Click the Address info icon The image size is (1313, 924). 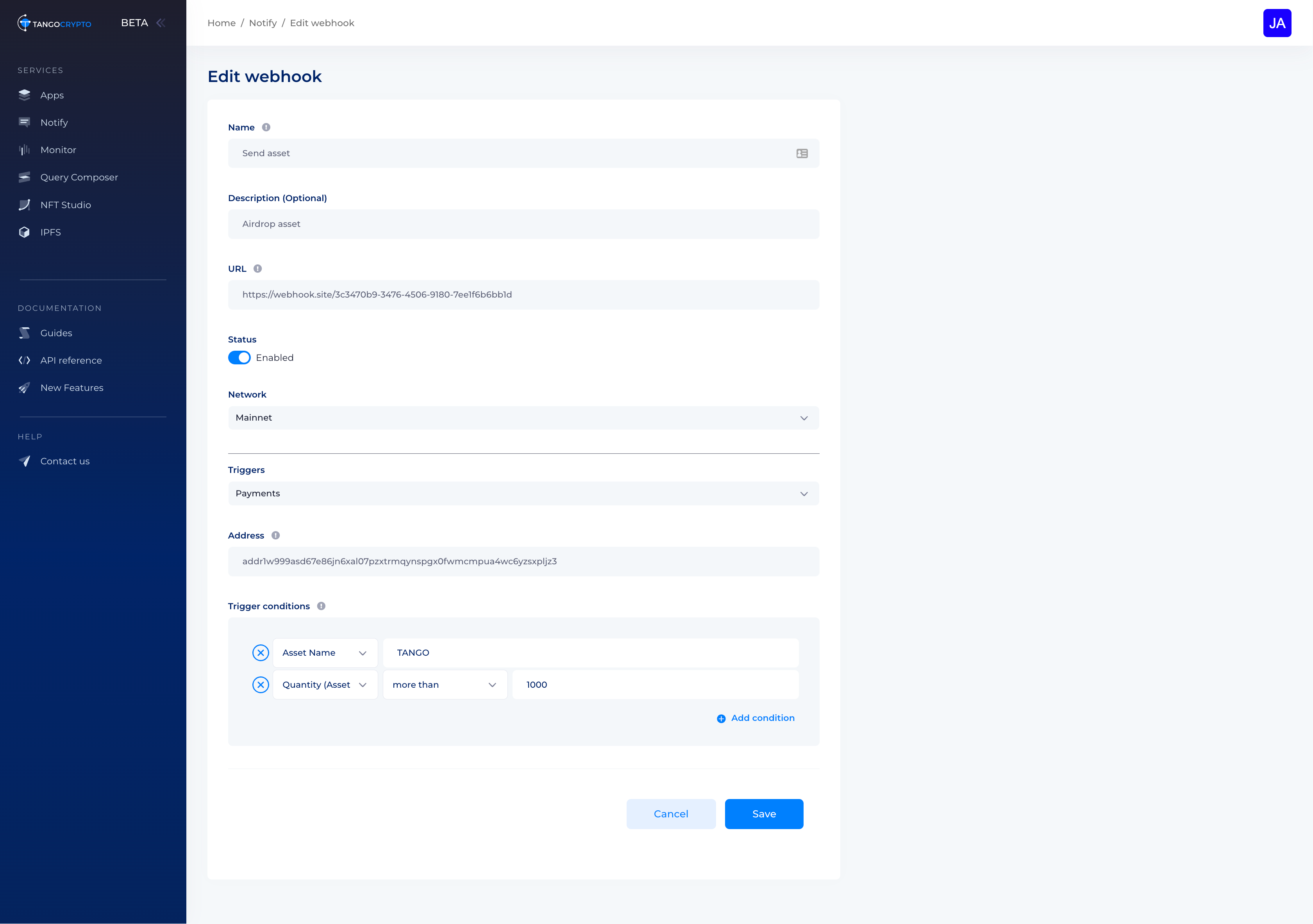click(x=276, y=536)
